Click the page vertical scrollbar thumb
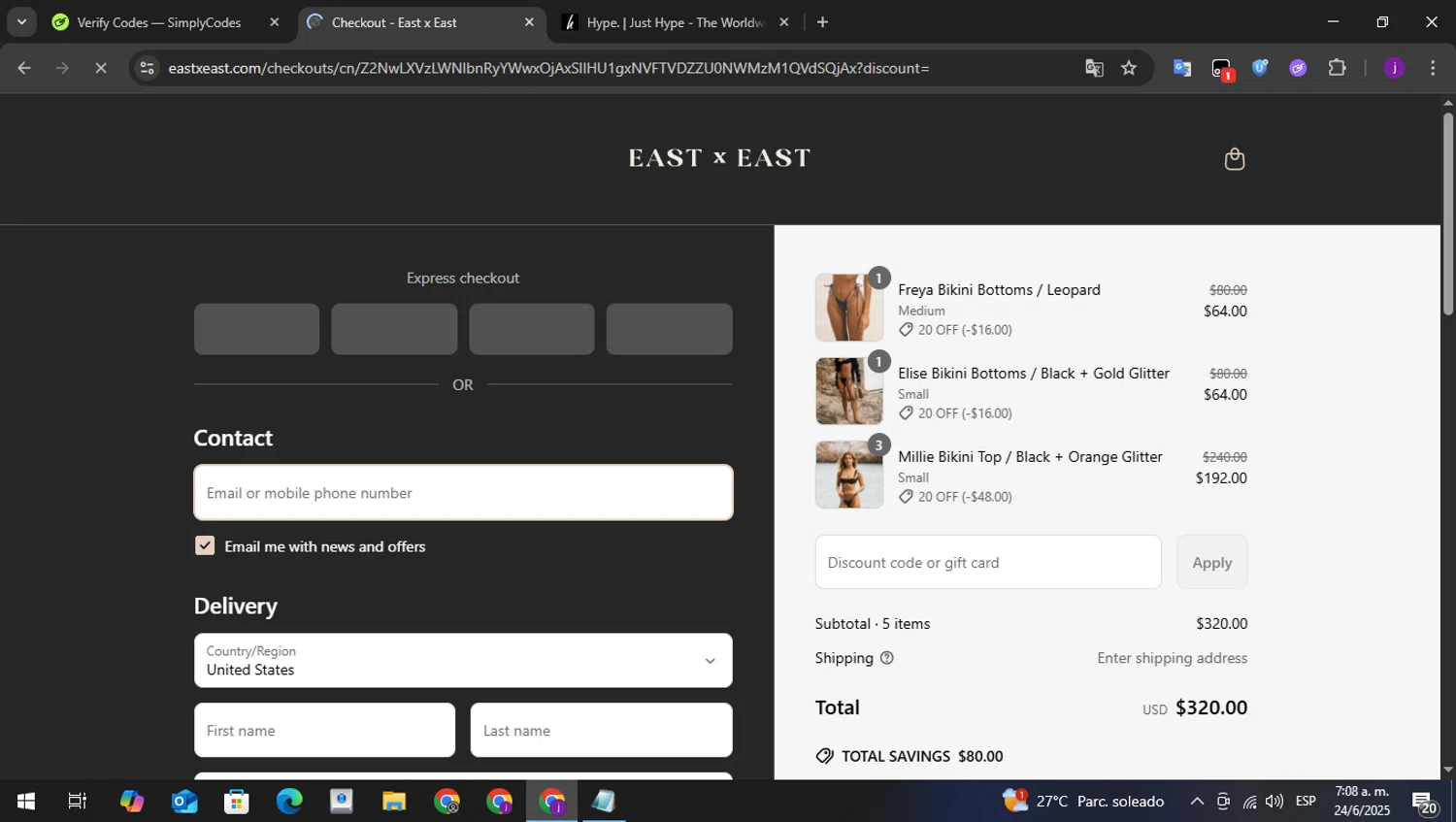 [x=1448, y=214]
